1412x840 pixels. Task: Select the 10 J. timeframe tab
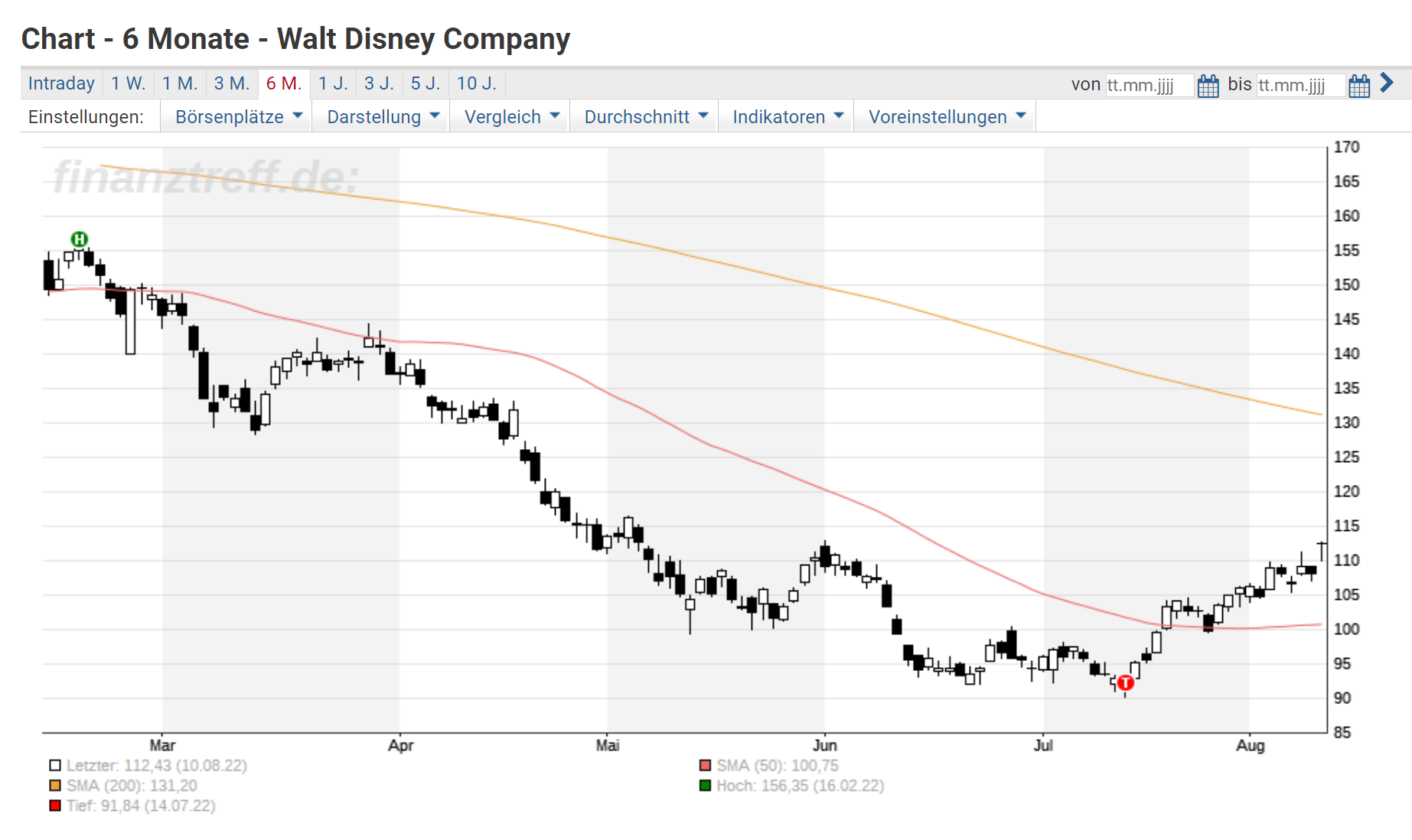coord(477,83)
